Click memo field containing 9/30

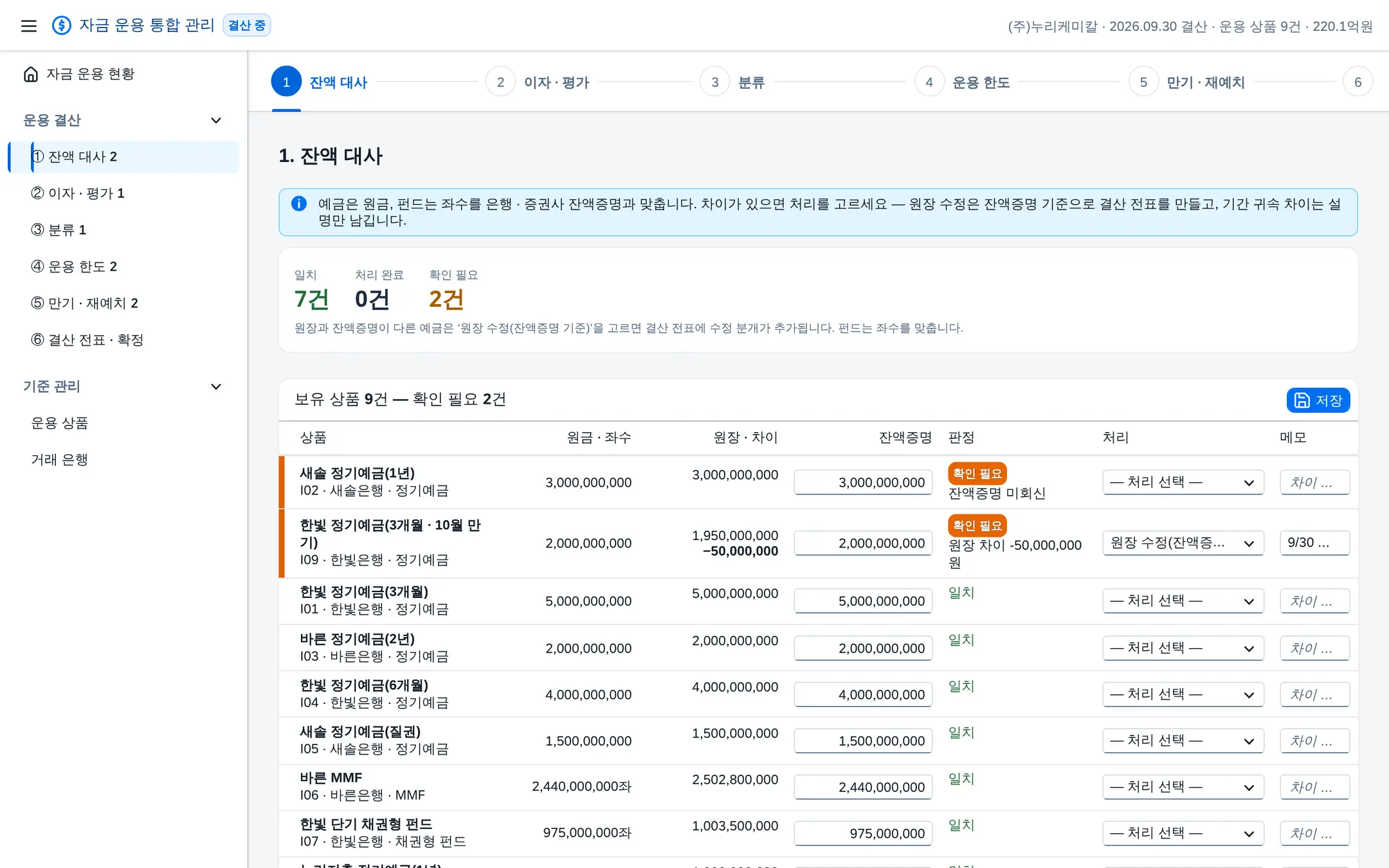1315,543
